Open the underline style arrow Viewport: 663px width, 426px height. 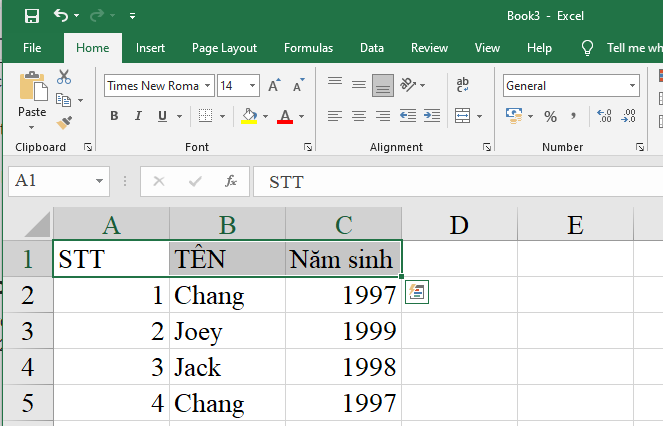point(179,116)
